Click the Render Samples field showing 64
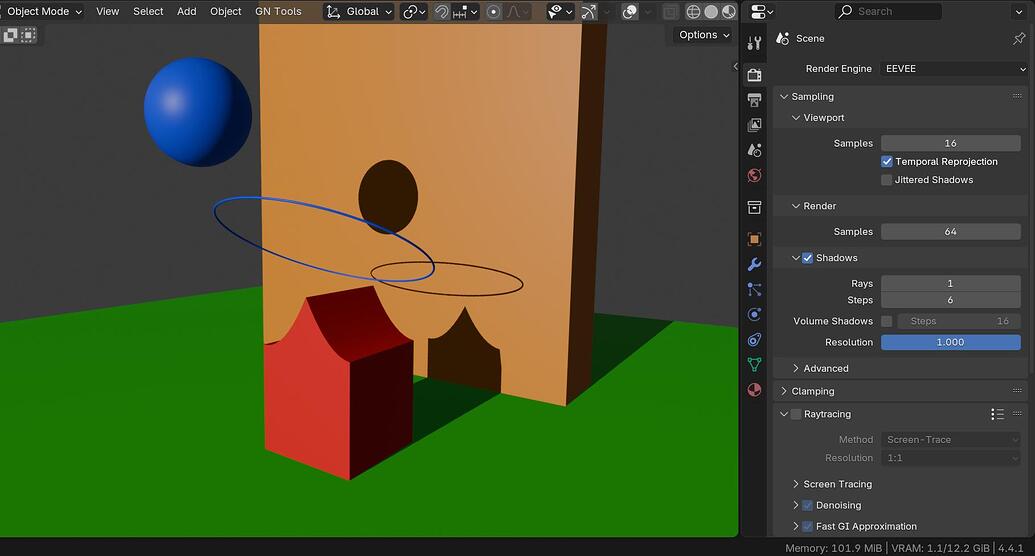 pos(951,232)
